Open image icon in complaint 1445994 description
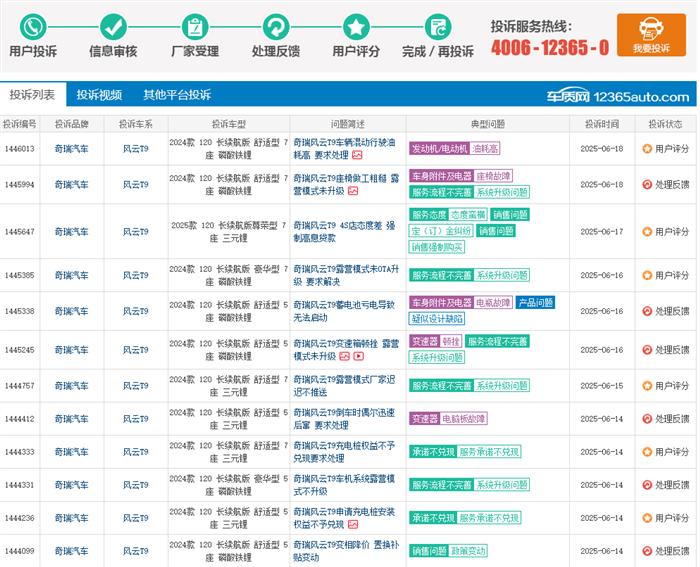Viewport: 700px width, 567px height. click(353, 191)
